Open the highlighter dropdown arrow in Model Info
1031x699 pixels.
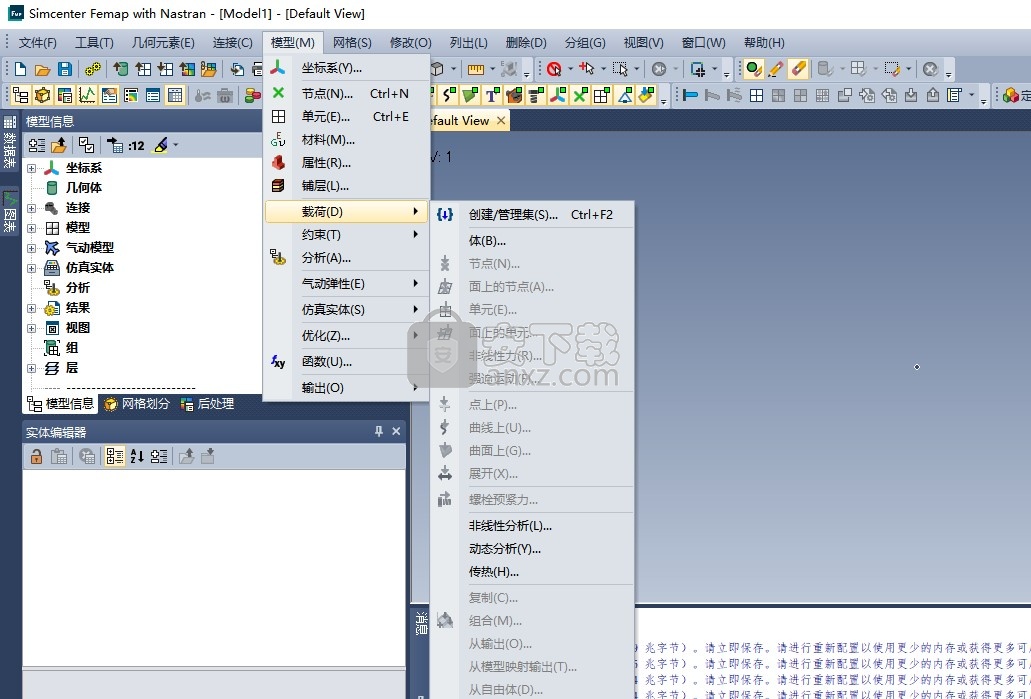[x=176, y=145]
